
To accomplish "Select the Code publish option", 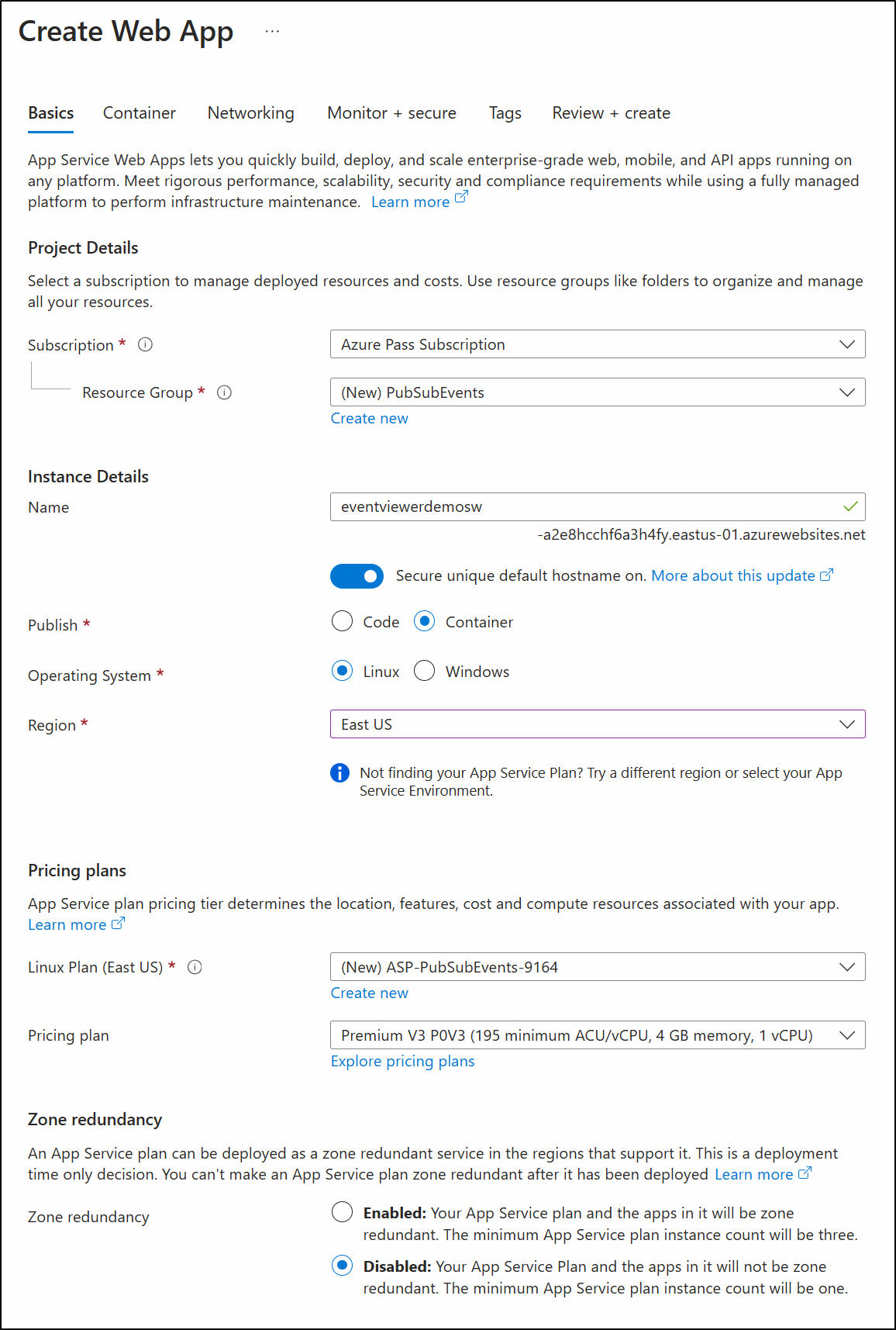I will click(342, 621).
